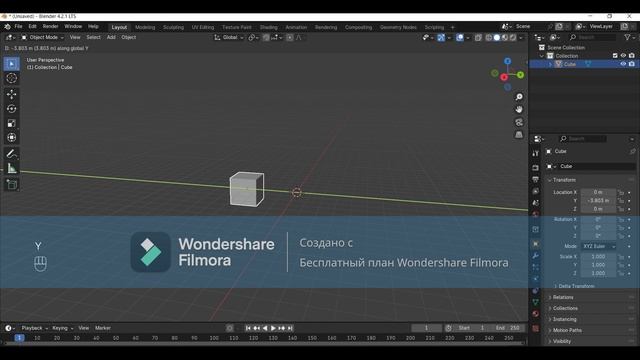Expand the Motion Paths panel
640x360 pixels.
[567, 331]
